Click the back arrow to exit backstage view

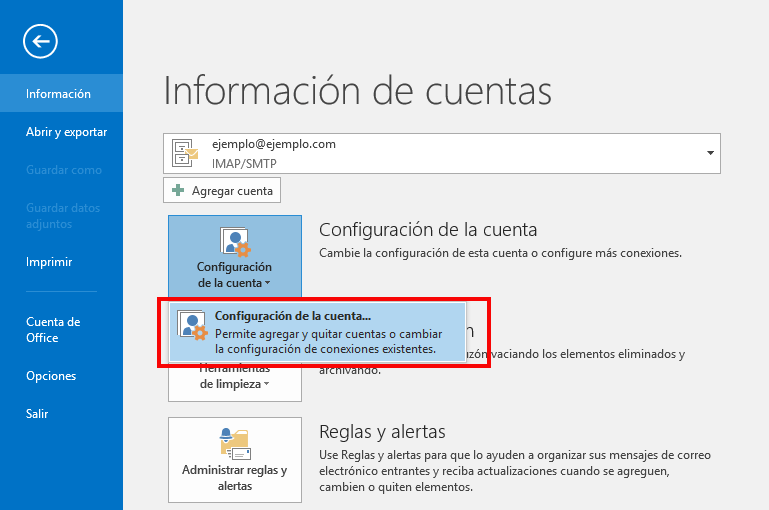pyautogui.click(x=41, y=41)
